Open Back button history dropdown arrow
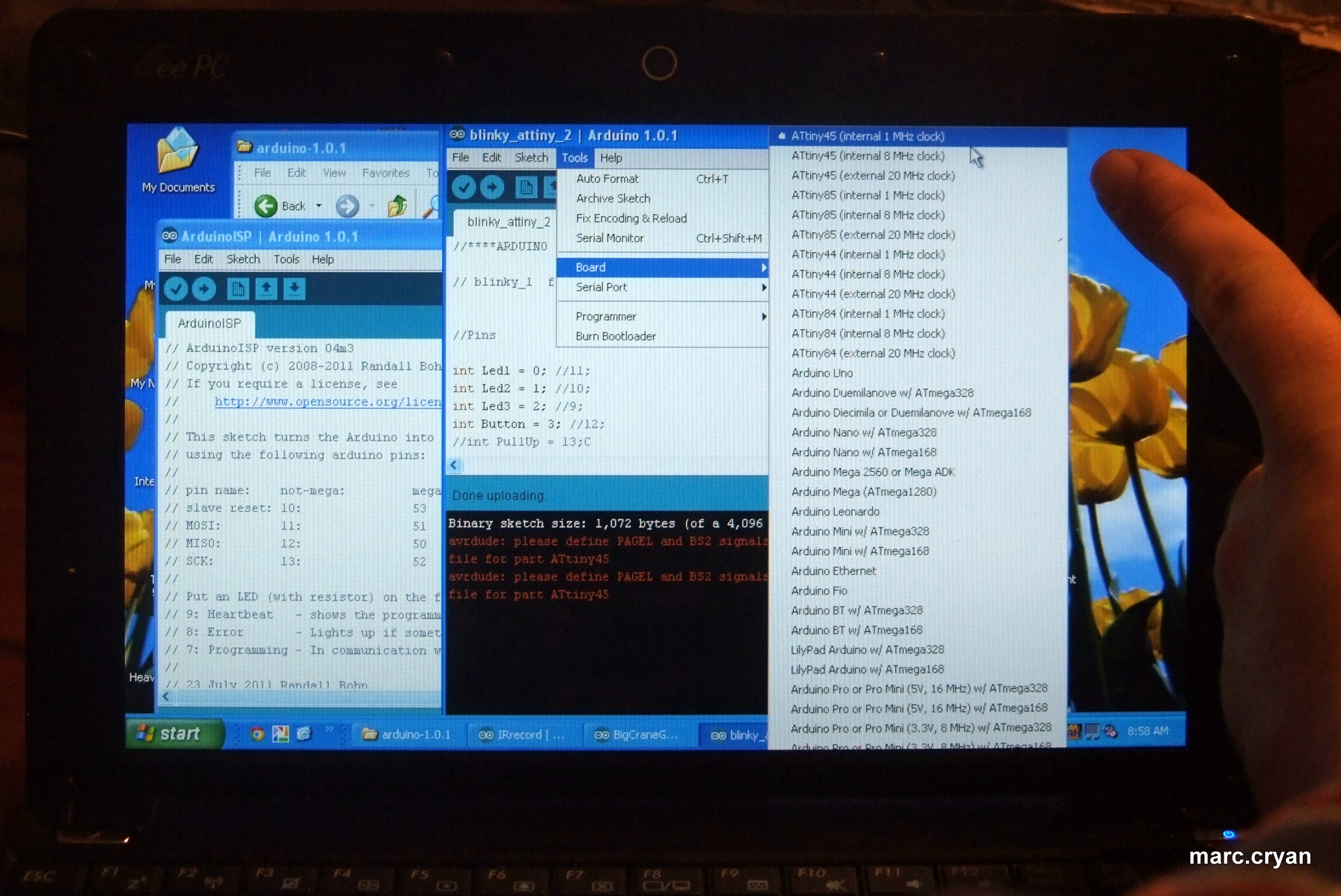The image size is (1341, 896). point(319,206)
